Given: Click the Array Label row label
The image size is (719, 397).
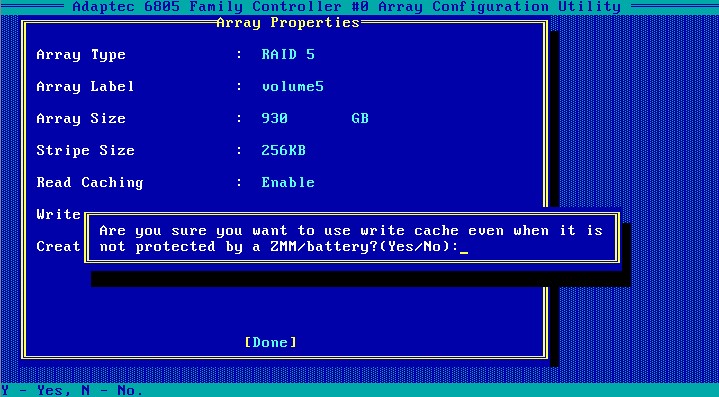Looking at the screenshot, I should pos(85,86).
